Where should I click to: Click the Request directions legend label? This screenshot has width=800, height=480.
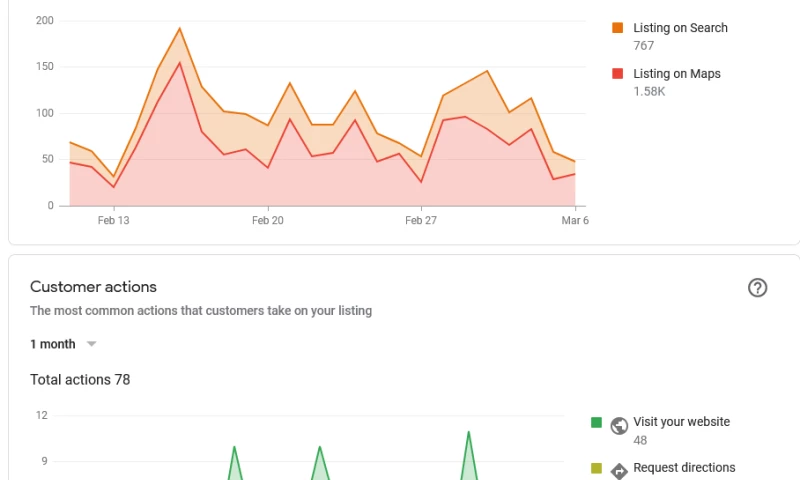[x=684, y=468]
